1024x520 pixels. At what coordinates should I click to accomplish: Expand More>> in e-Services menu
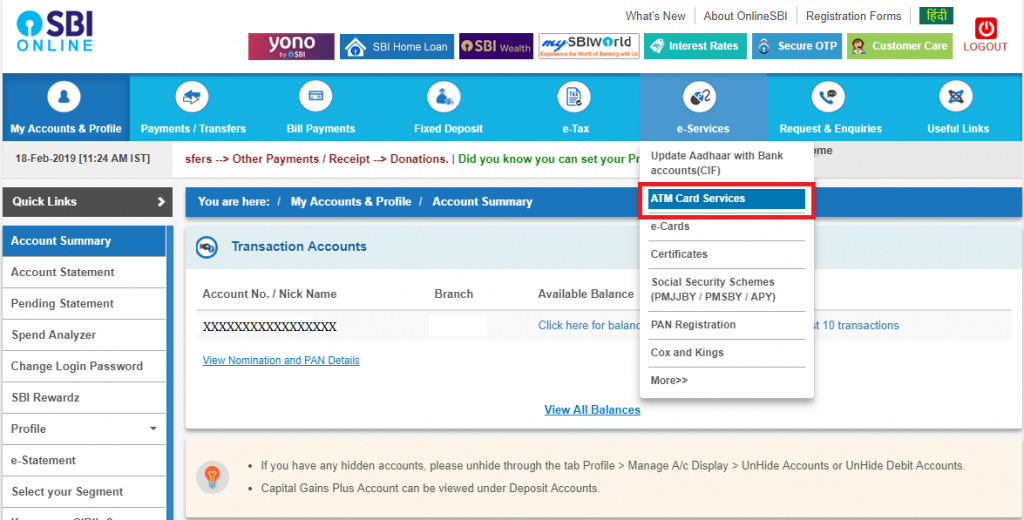click(669, 380)
